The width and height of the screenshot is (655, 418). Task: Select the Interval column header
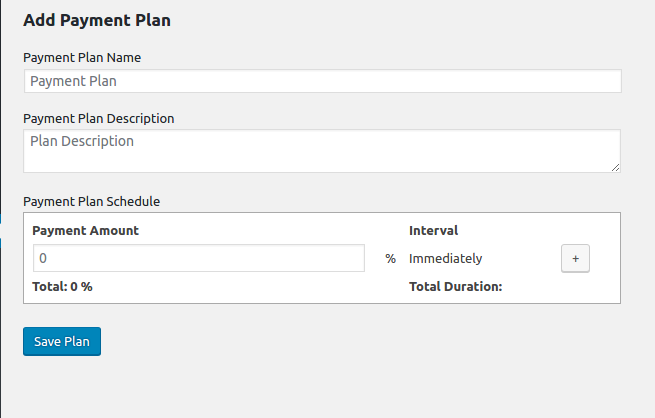433,231
